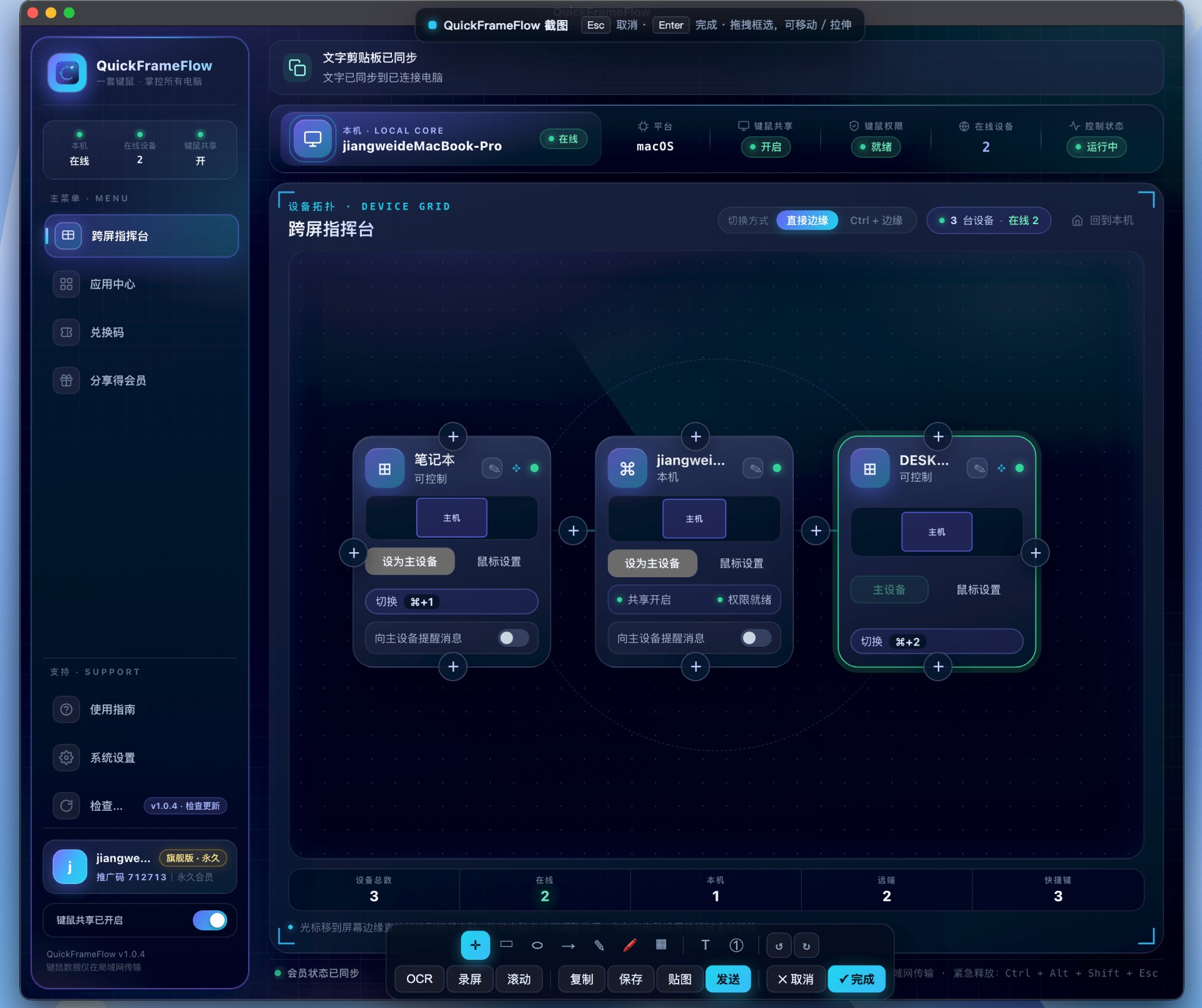Viewport: 1202px width, 1008px height.
Task: Click the undo annotation button
Action: [x=779, y=946]
